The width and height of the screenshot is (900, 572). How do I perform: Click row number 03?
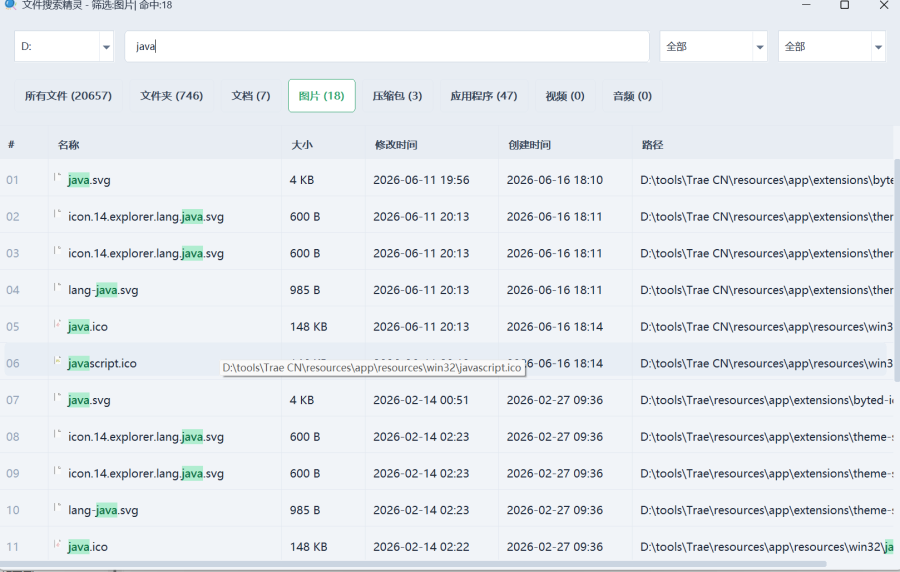[x=13, y=253]
